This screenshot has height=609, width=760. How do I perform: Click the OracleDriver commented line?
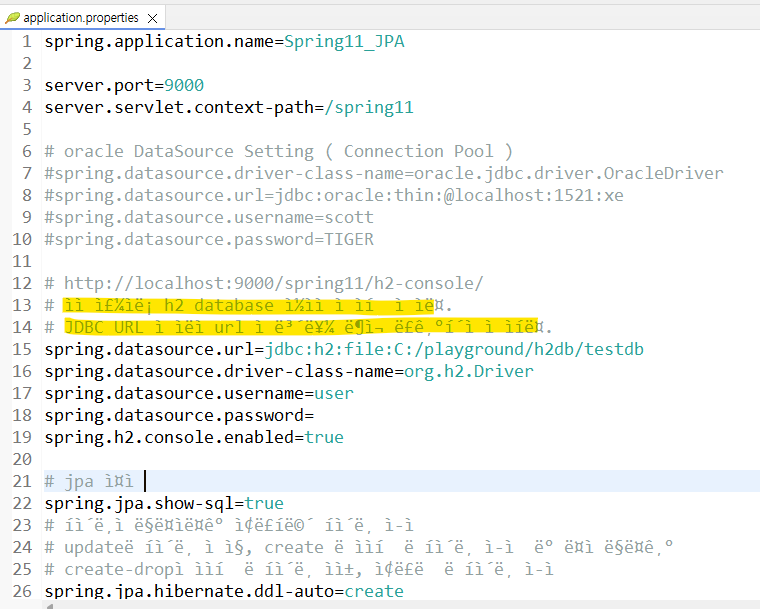[384, 174]
